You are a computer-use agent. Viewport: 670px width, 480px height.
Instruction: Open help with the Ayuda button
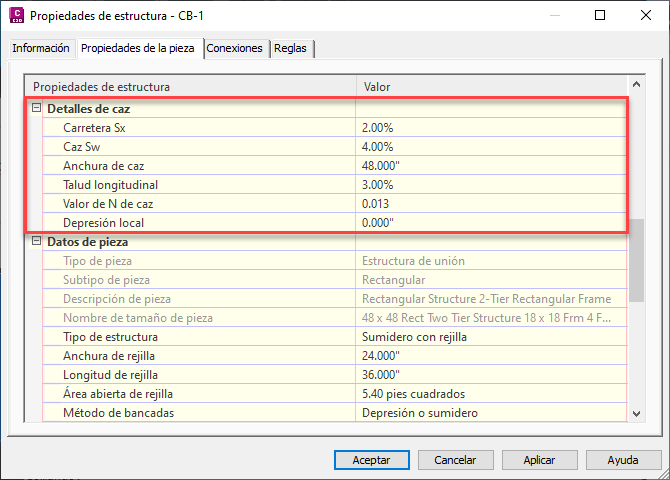click(x=623, y=460)
